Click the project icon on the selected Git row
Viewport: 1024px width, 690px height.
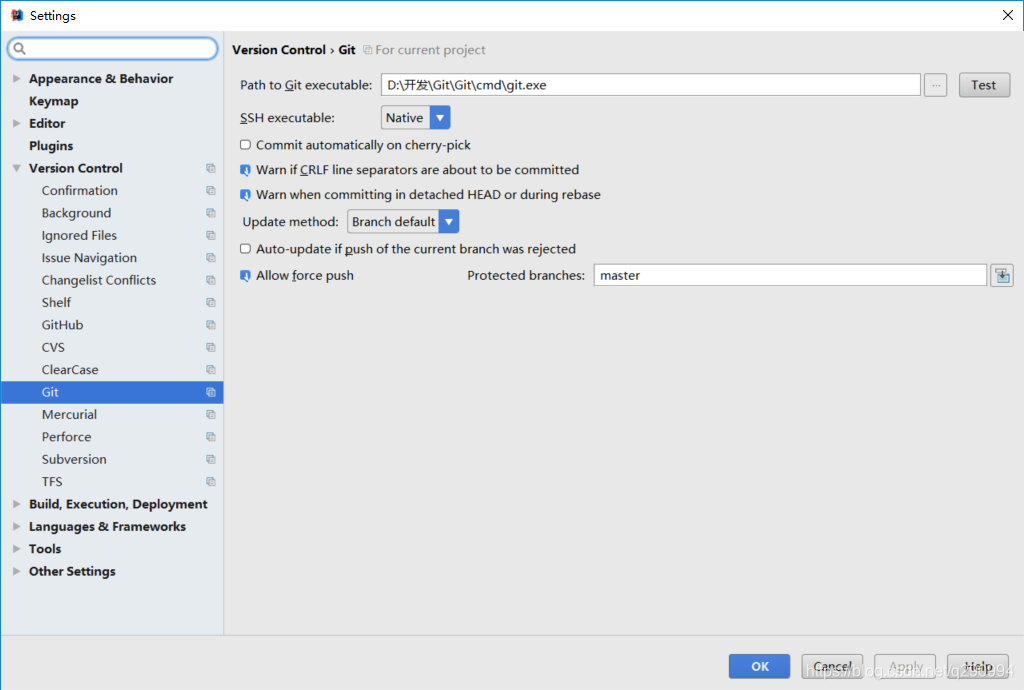pos(210,392)
